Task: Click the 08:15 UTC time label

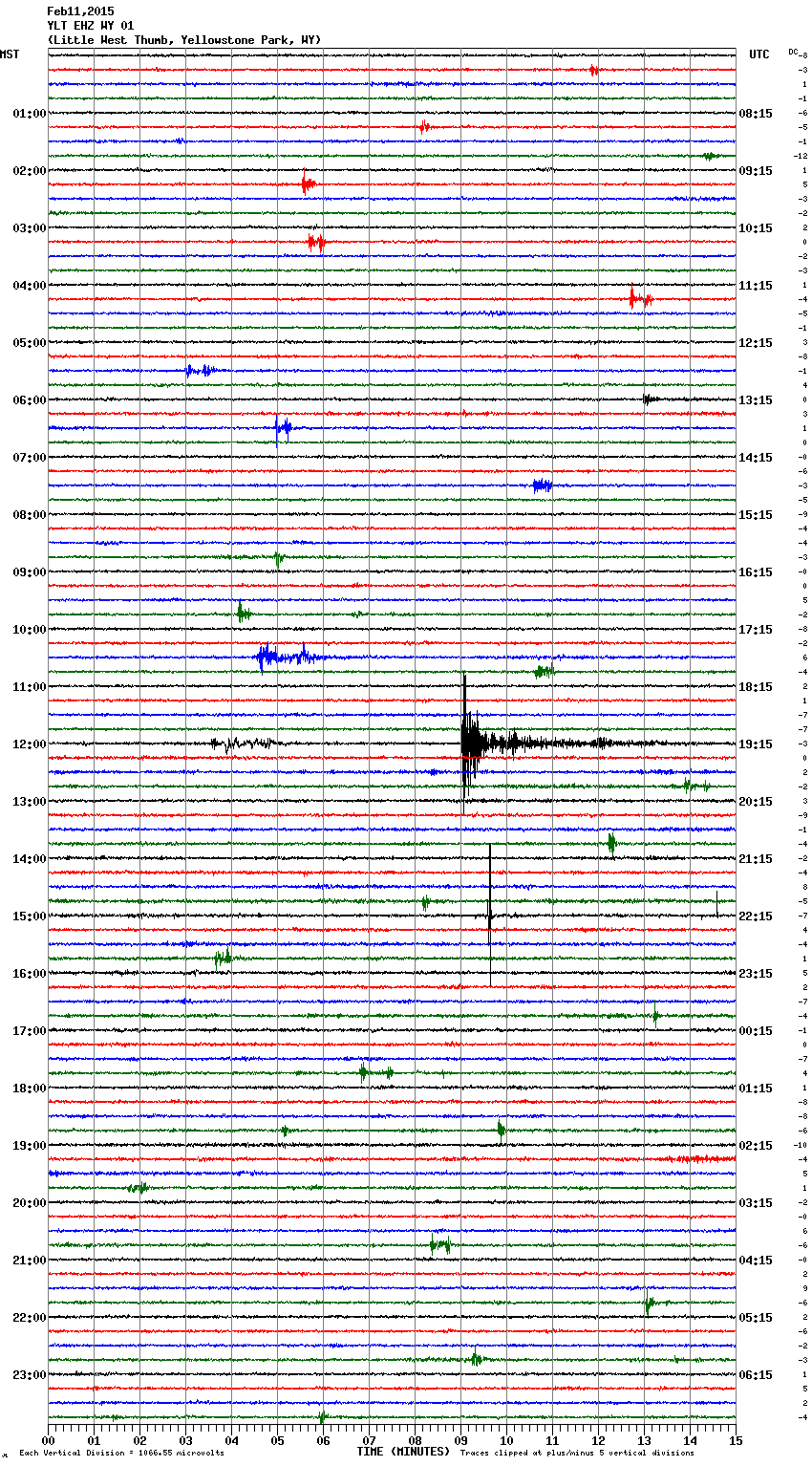Action: [x=756, y=114]
